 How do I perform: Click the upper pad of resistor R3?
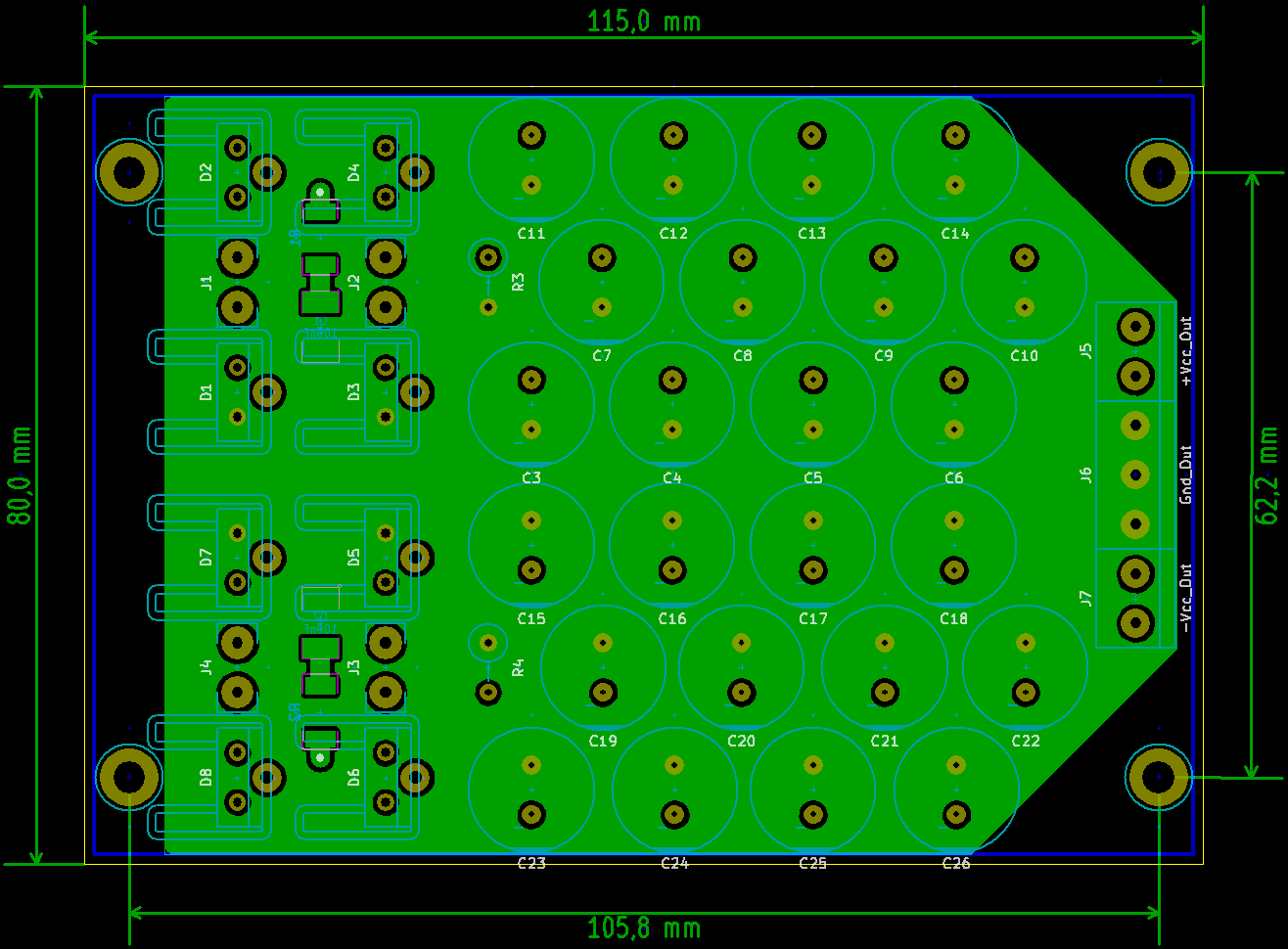[488, 257]
